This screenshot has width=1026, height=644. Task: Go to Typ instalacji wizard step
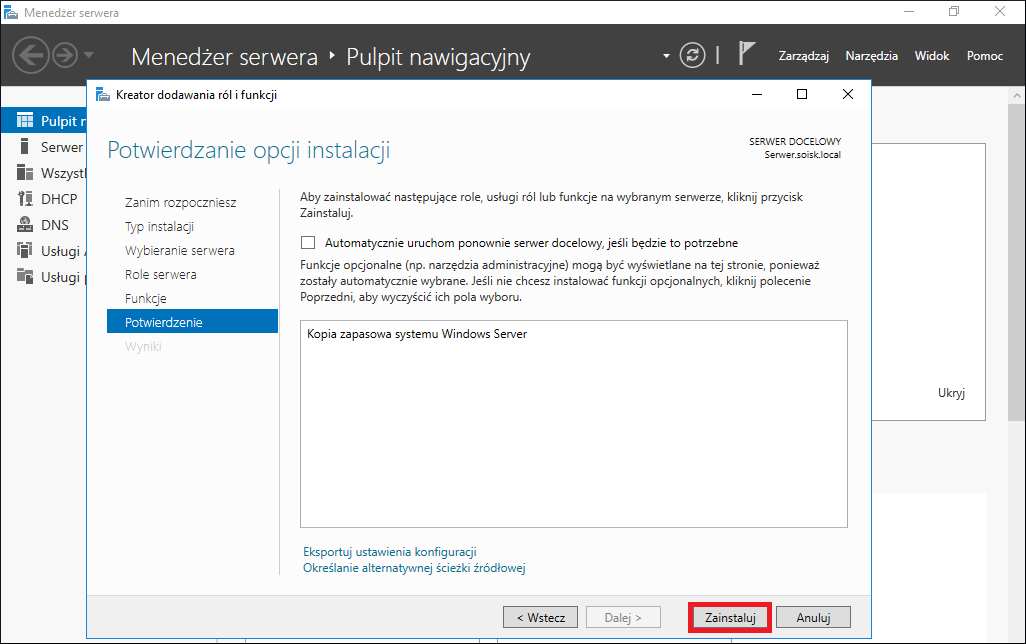(160, 226)
